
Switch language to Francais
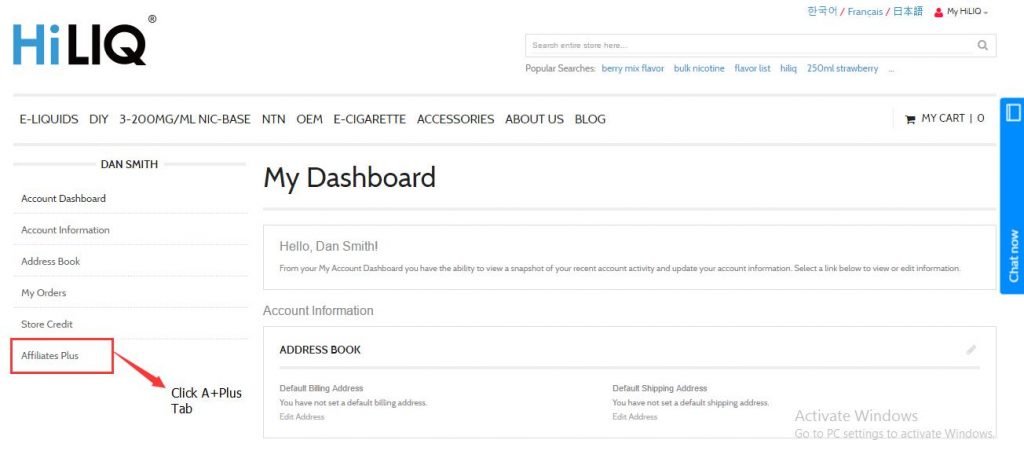(x=865, y=12)
